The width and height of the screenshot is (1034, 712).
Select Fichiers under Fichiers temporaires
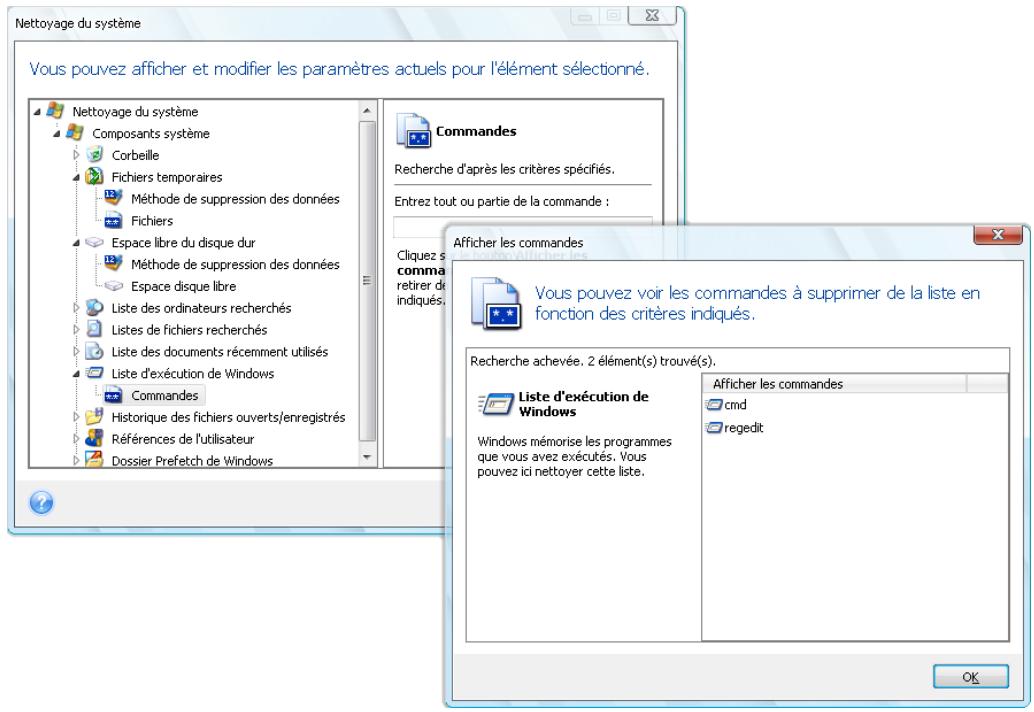(152, 220)
